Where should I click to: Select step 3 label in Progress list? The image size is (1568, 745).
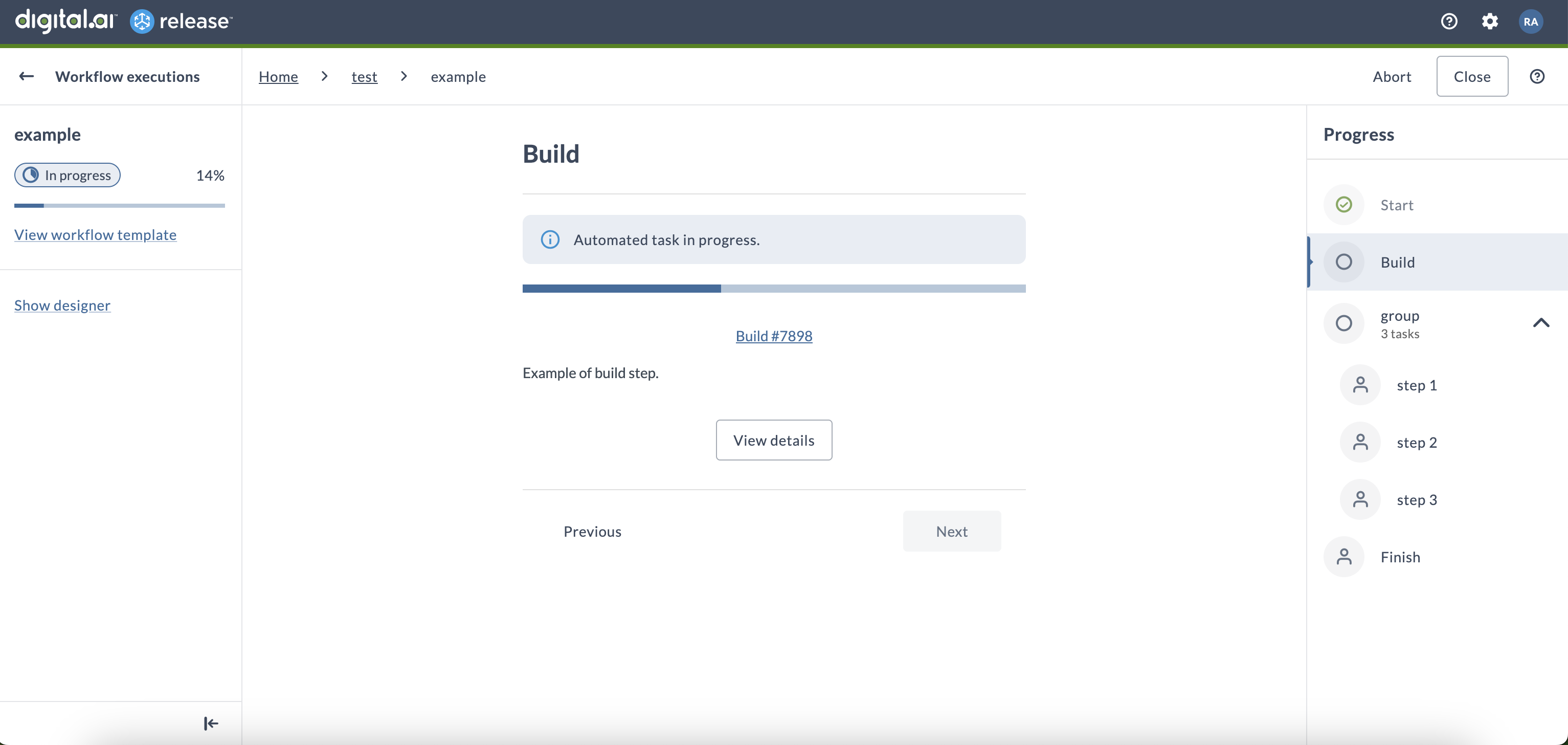click(1417, 499)
